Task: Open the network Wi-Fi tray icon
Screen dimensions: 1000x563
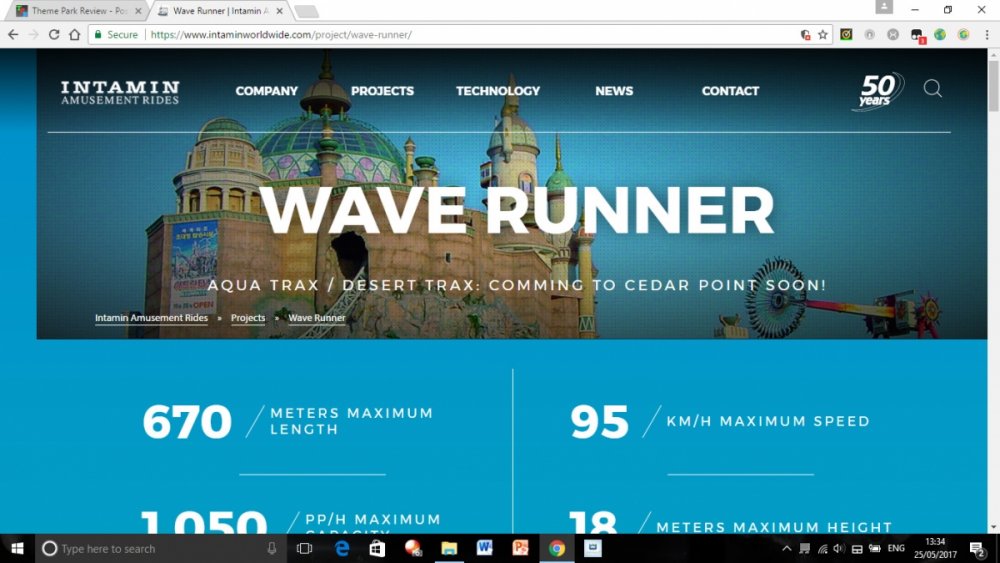Action: [x=823, y=548]
